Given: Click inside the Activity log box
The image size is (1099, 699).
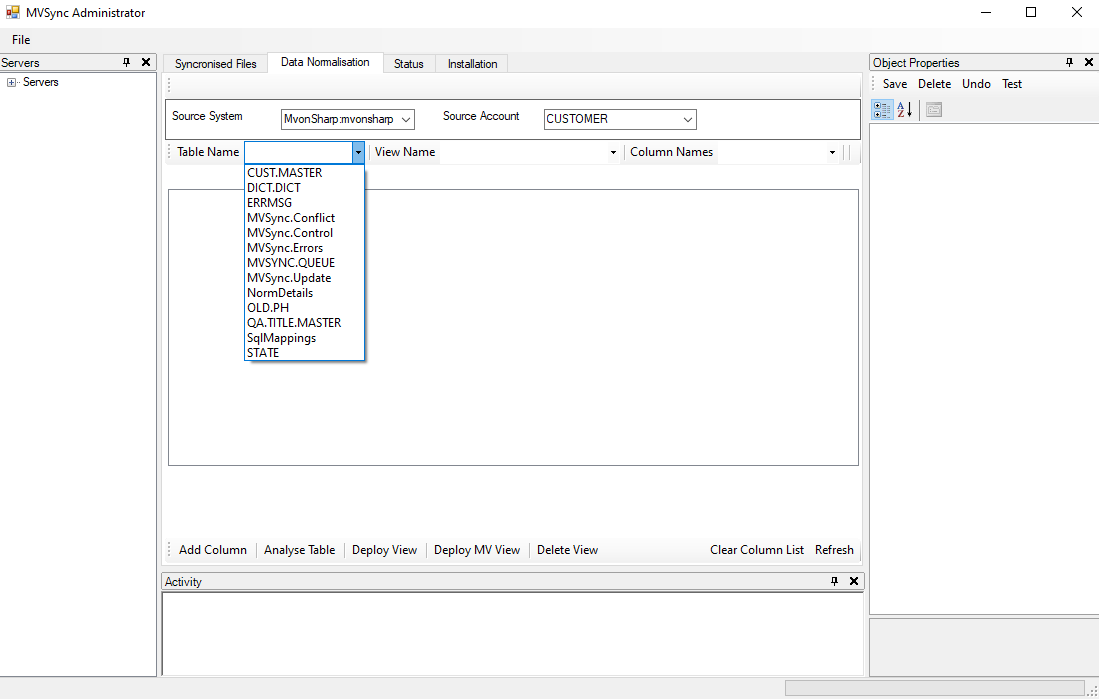Looking at the screenshot, I should [512, 634].
